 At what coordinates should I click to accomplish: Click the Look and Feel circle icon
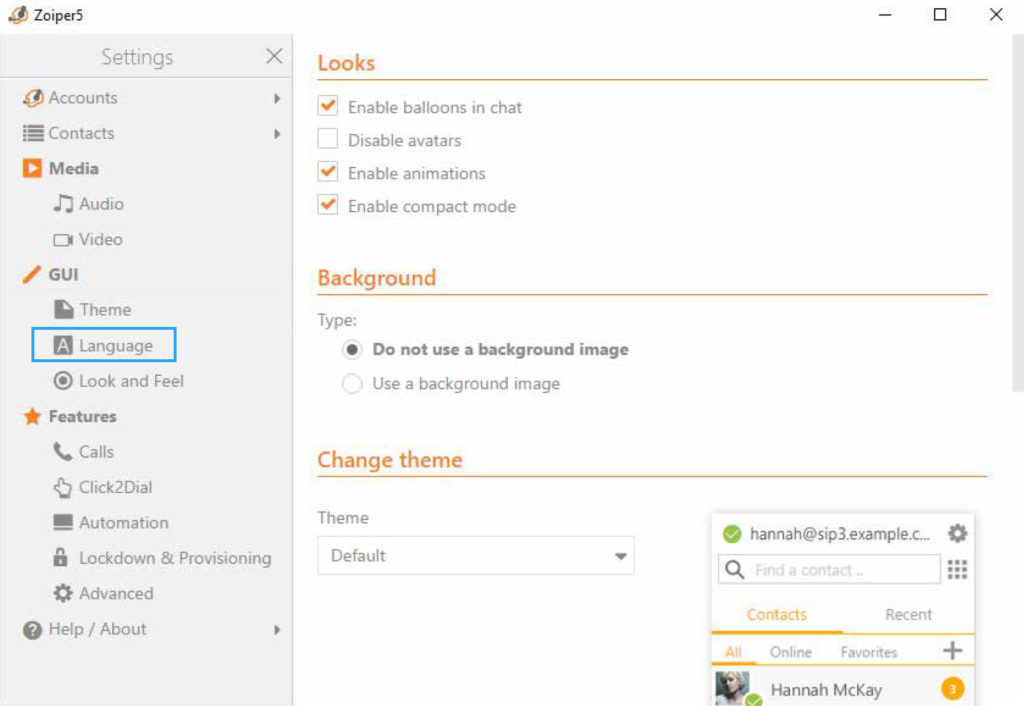pyautogui.click(x=63, y=381)
